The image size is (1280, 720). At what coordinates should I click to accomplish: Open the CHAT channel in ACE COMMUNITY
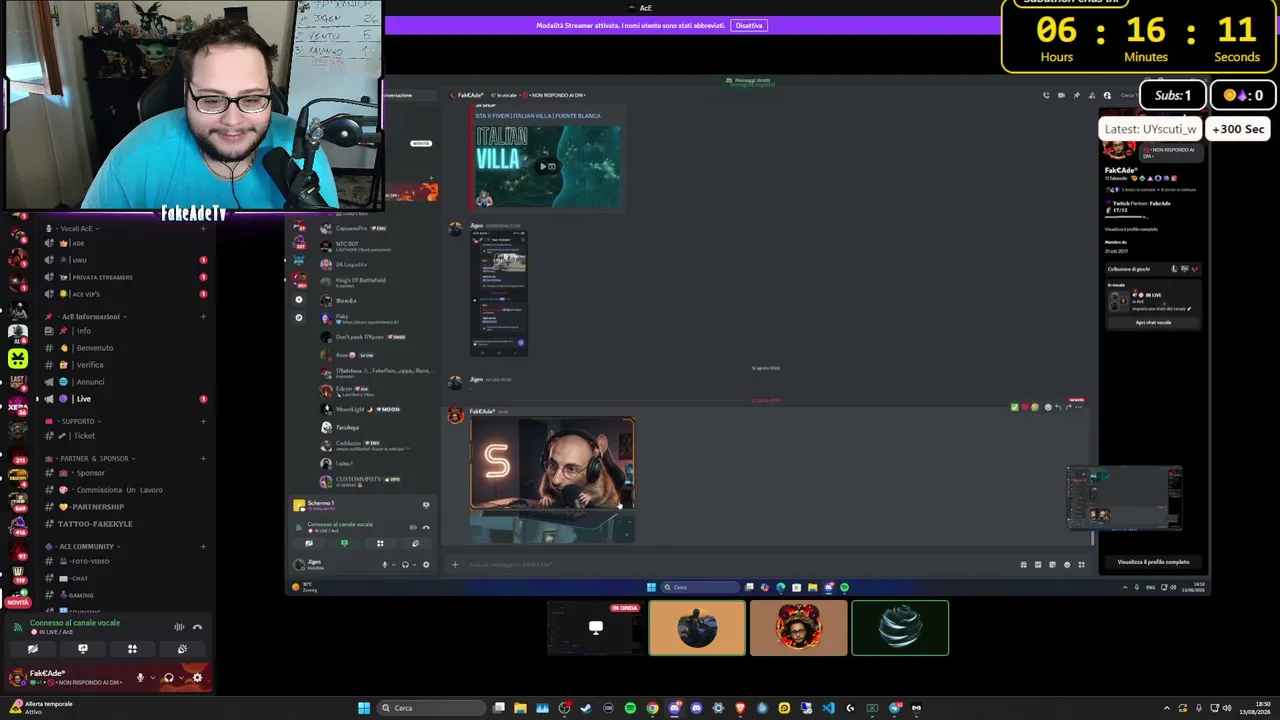point(125,578)
